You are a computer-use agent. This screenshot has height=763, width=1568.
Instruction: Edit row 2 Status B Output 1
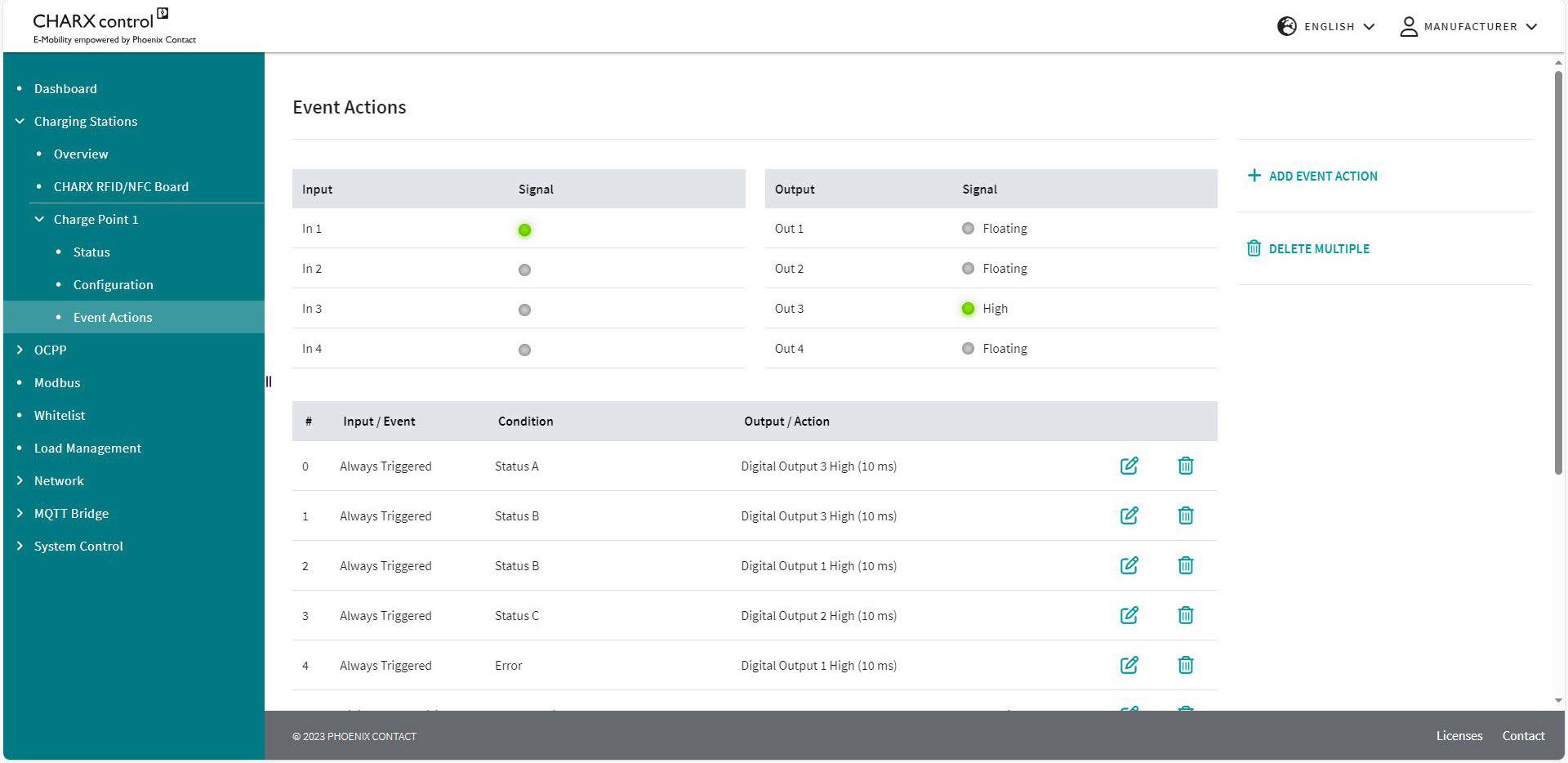pos(1129,565)
